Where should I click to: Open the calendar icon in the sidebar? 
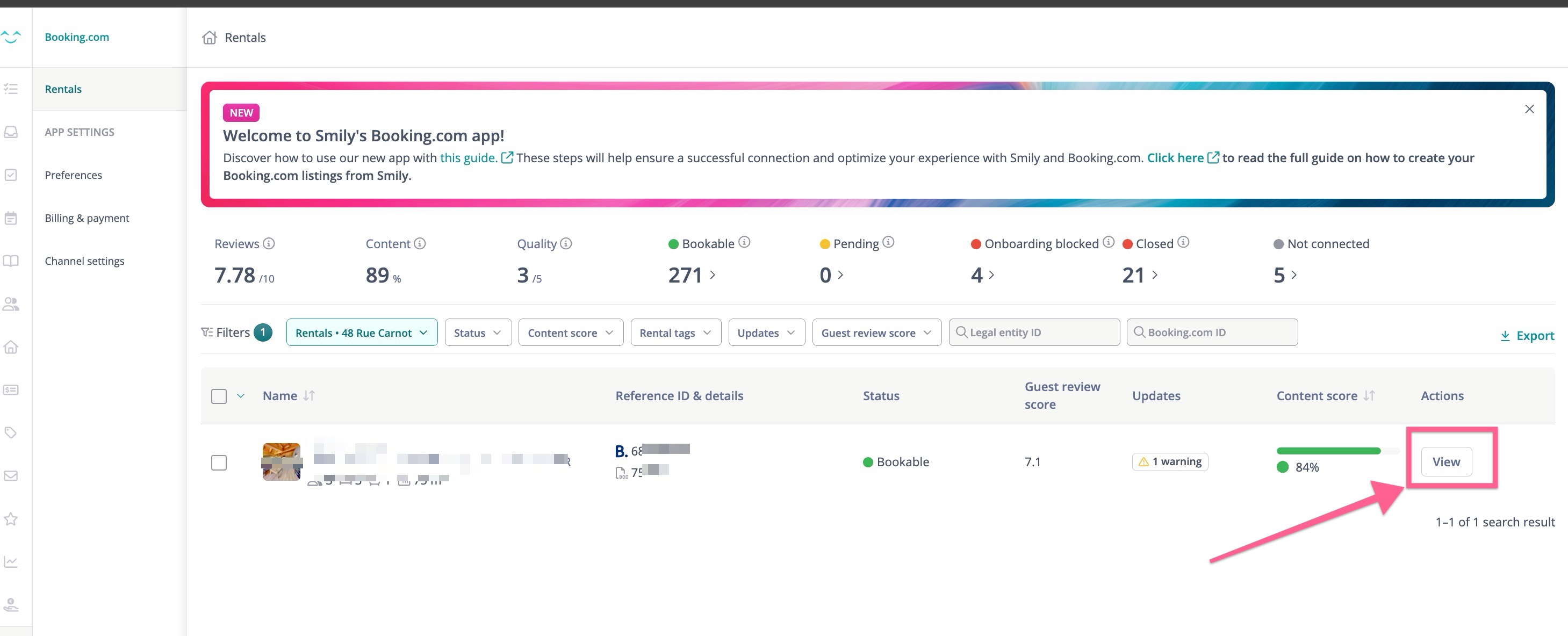pos(11,218)
